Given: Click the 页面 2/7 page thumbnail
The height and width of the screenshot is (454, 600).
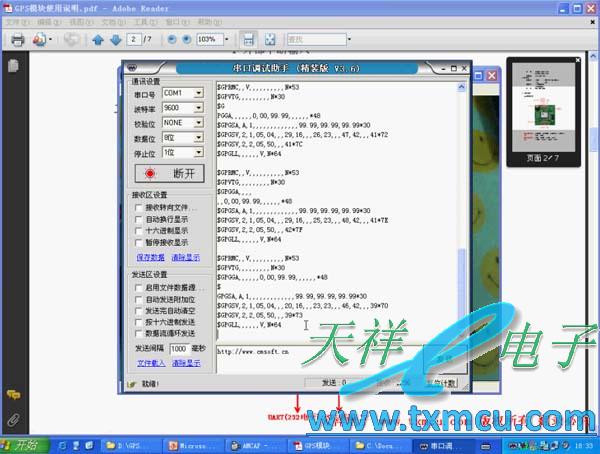Looking at the screenshot, I should click(543, 108).
